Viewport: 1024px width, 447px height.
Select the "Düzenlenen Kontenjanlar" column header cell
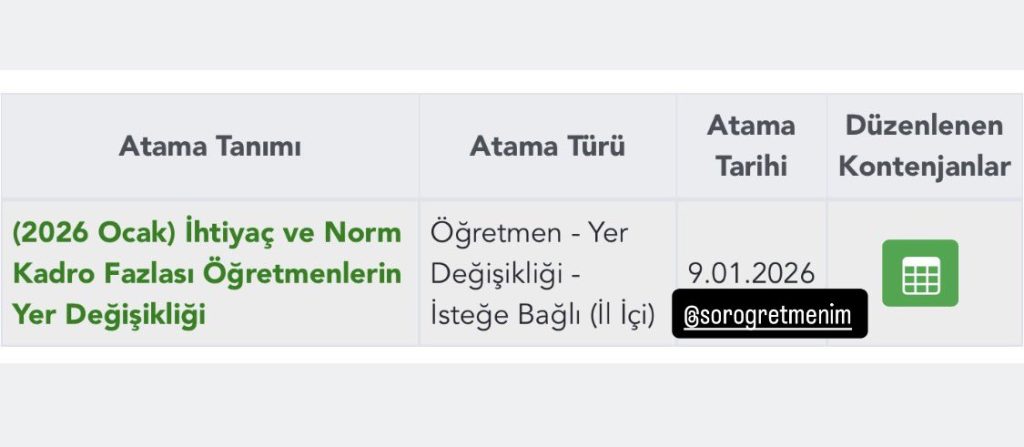[x=924, y=146]
